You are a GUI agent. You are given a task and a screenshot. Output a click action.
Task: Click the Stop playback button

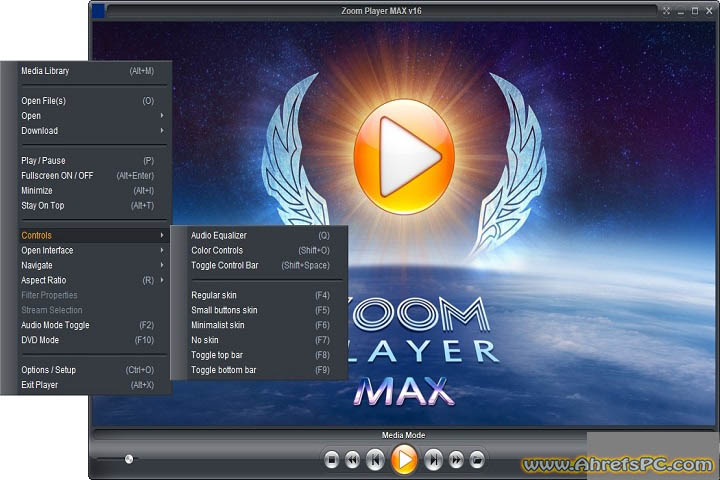click(331, 459)
